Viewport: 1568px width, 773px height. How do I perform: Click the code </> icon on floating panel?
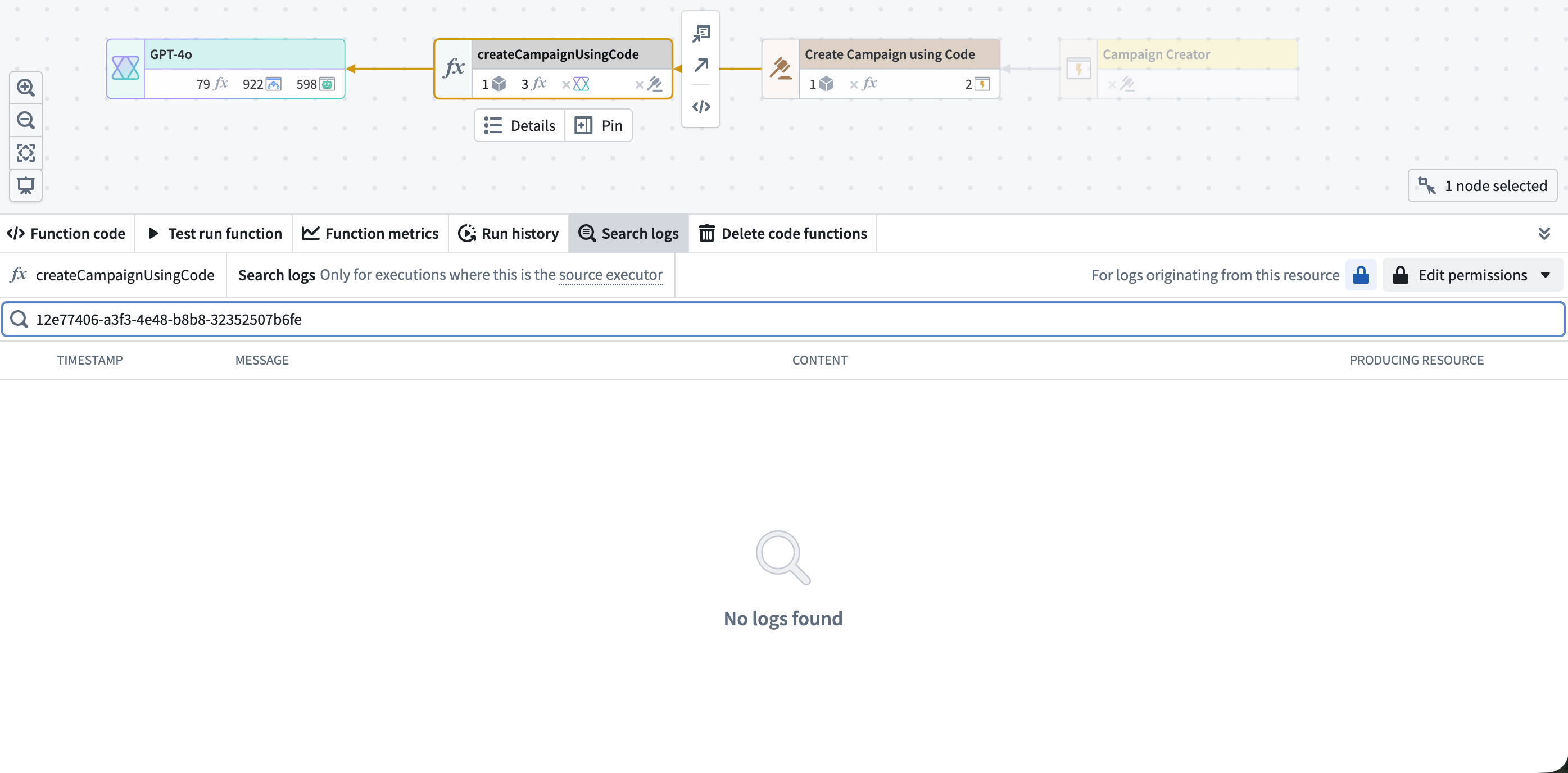tap(701, 106)
